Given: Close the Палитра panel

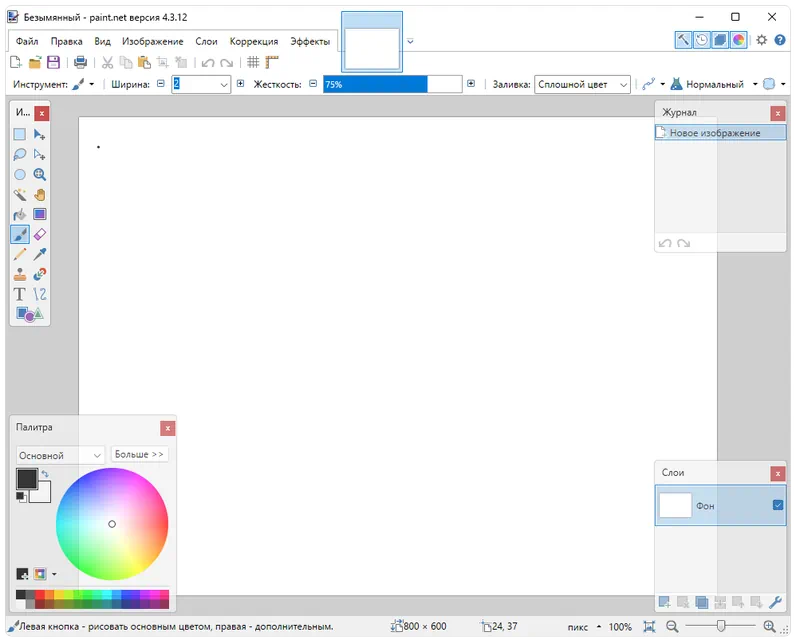Looking at the screenshot, I should 167,428.
